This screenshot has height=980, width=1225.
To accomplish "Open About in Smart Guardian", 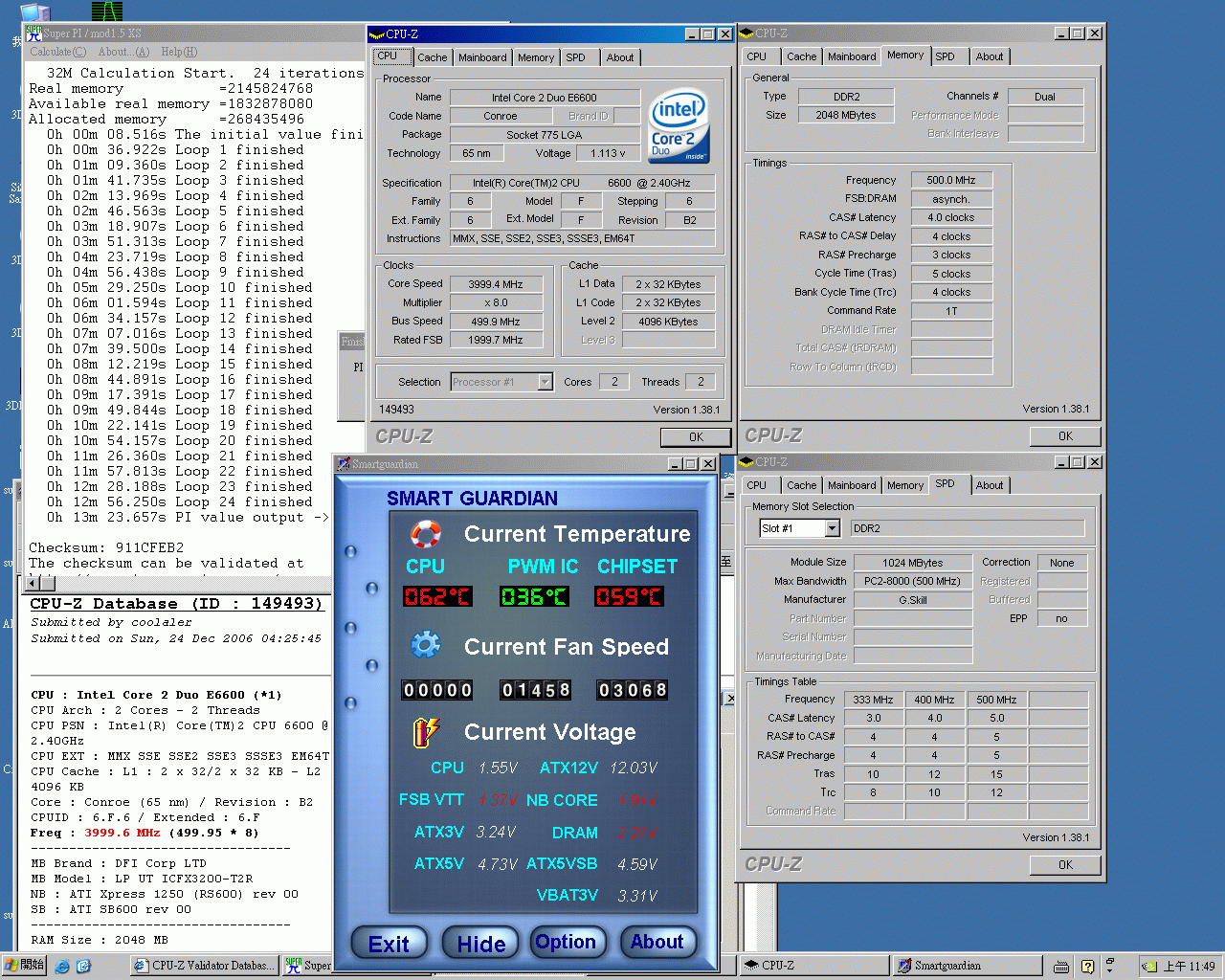I will pyautogui.click(x=657, y=943).
